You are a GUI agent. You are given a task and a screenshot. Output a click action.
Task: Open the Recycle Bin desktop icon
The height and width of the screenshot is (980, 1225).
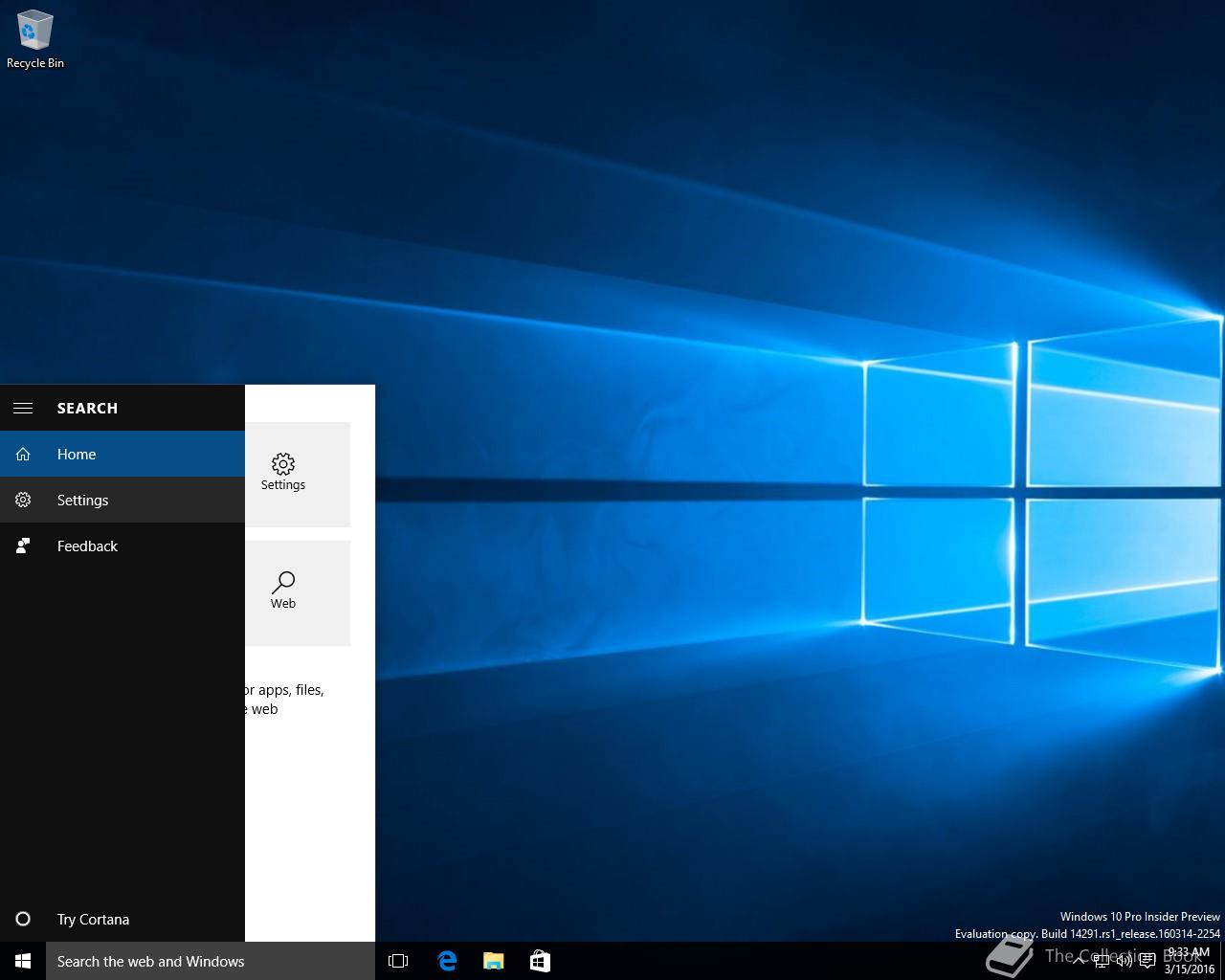[x=35, y=40]
